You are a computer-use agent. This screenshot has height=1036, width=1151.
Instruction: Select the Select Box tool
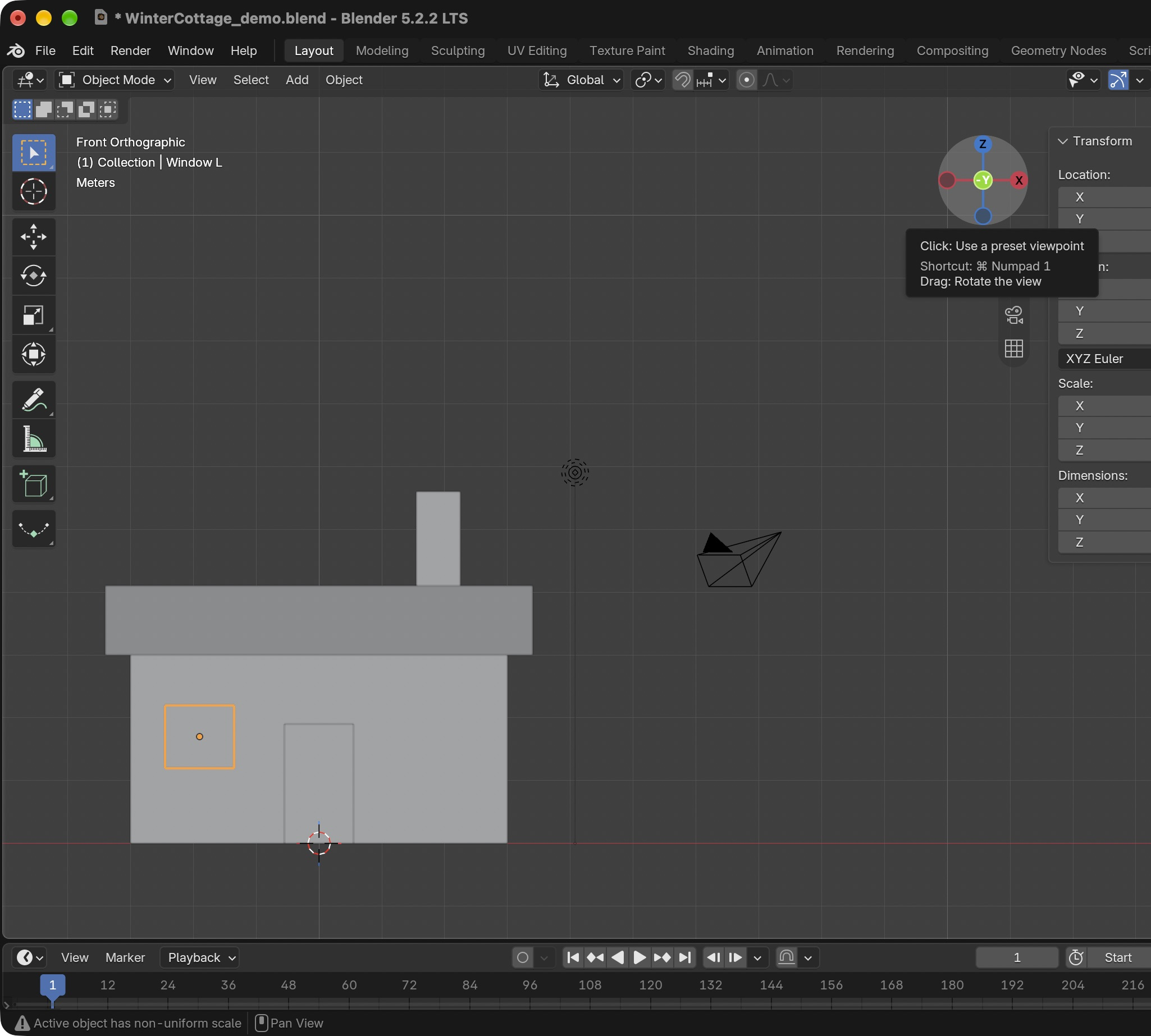point(34,153)
